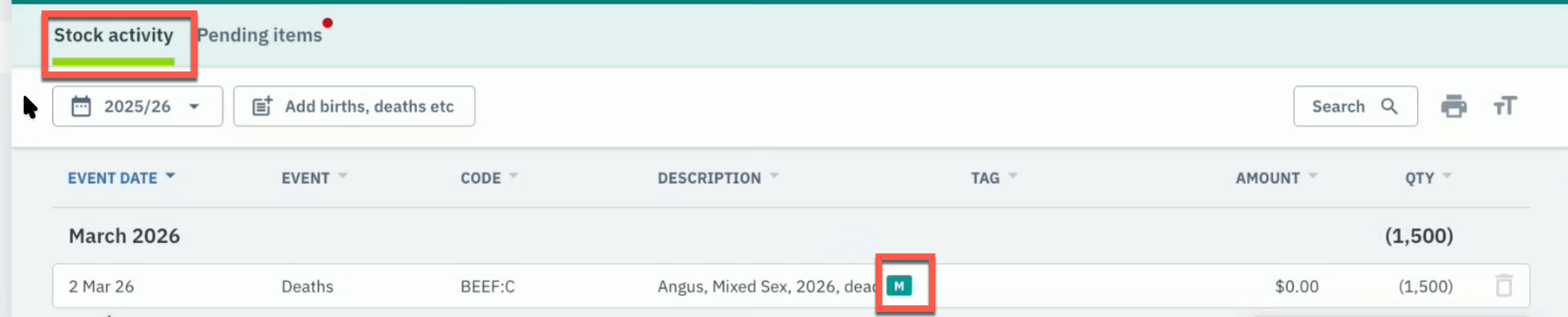Click Add births, deaths etc button
The width and height of the screenshot is (1568, 317).
point(354,106)
